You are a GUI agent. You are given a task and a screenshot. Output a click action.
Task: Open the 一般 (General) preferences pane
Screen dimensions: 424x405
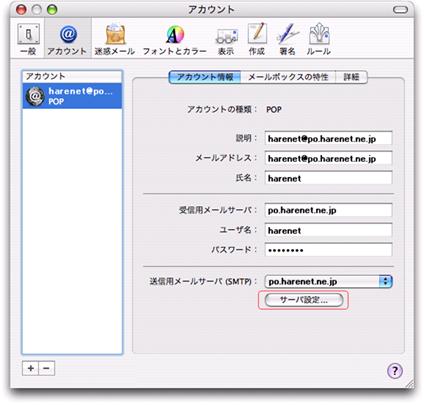coord(28,39)
